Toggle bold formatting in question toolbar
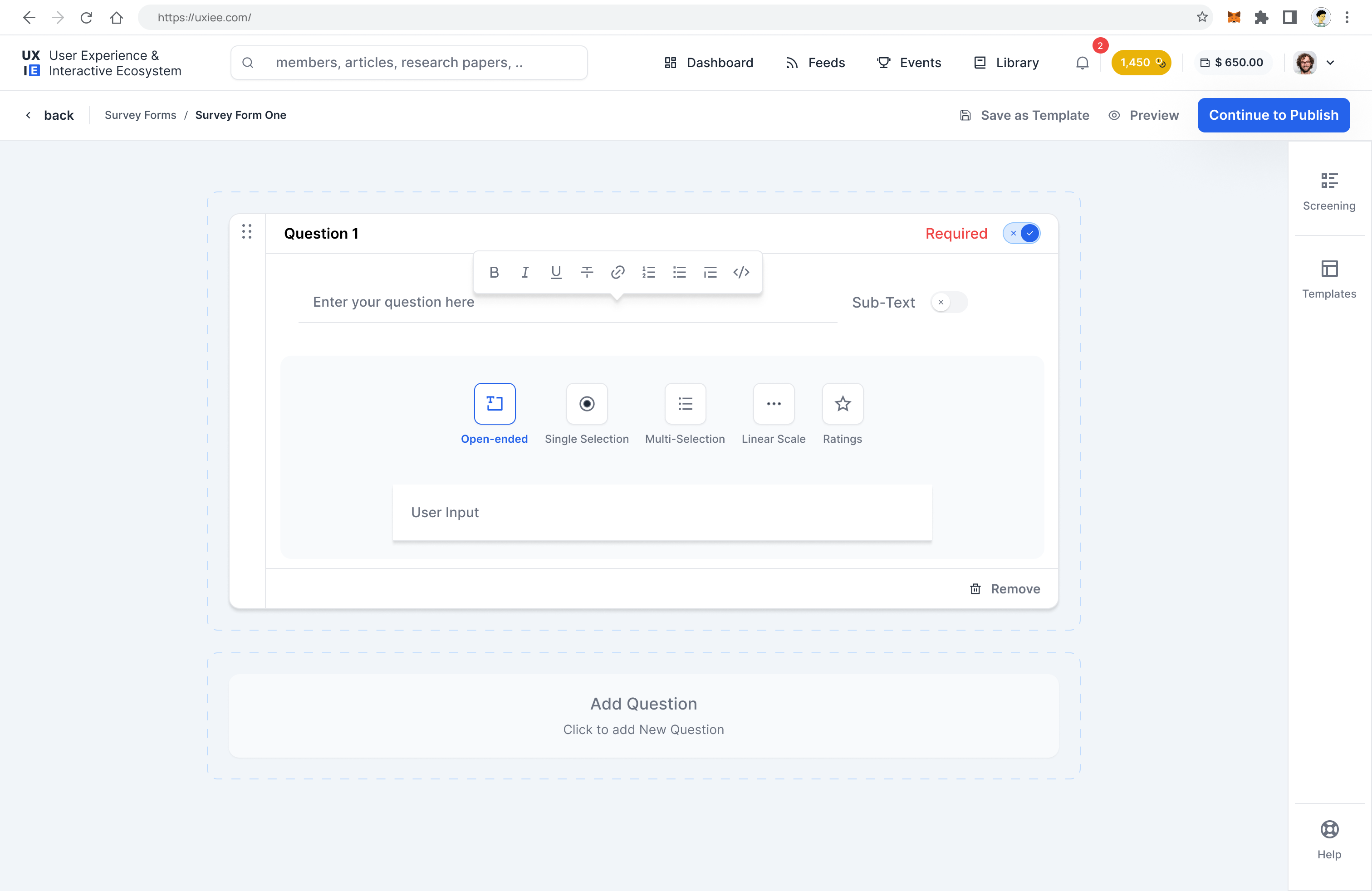This screenshot has width=1372, height=891. coord(494,272)
